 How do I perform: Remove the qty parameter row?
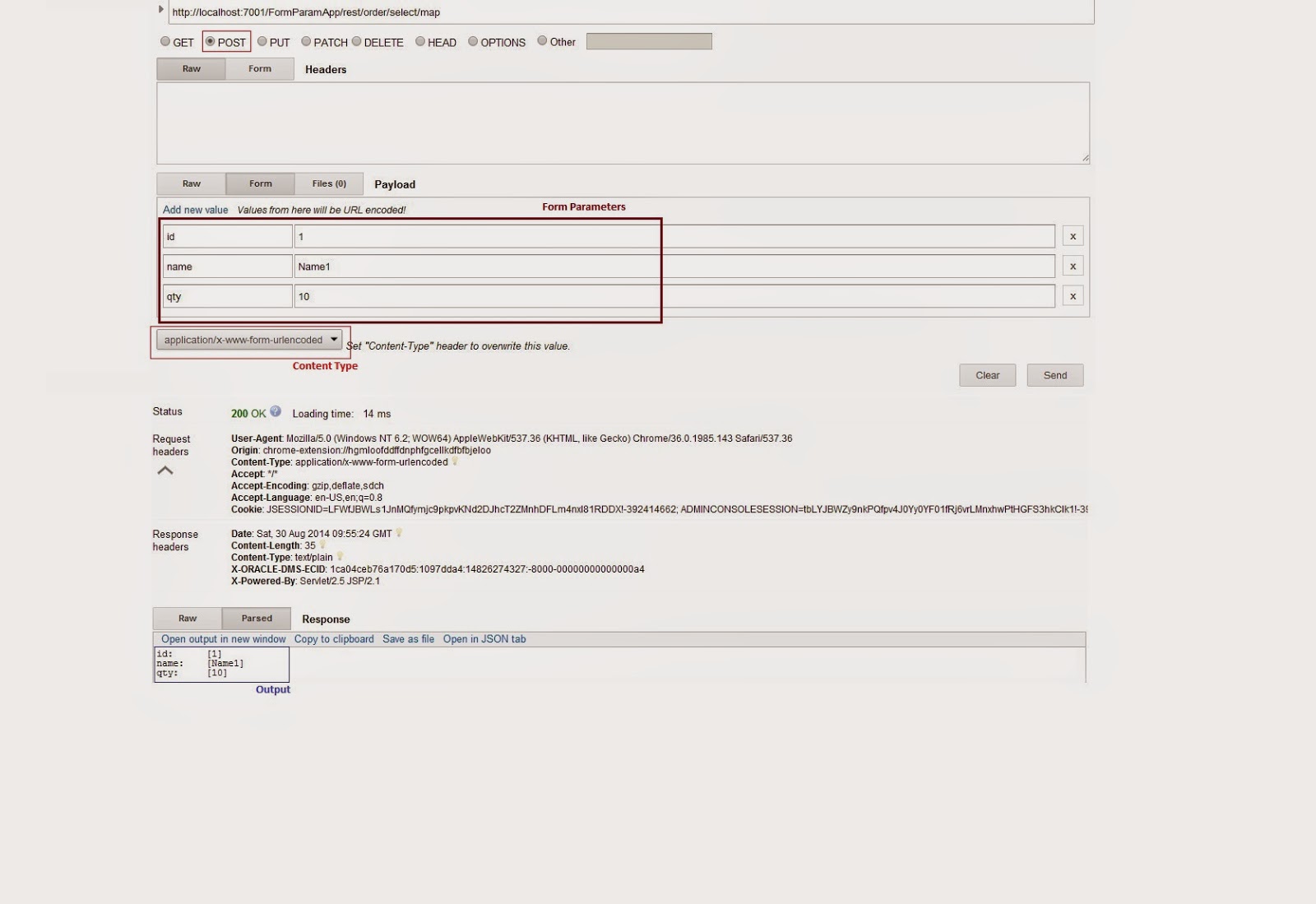point(1073,296)
